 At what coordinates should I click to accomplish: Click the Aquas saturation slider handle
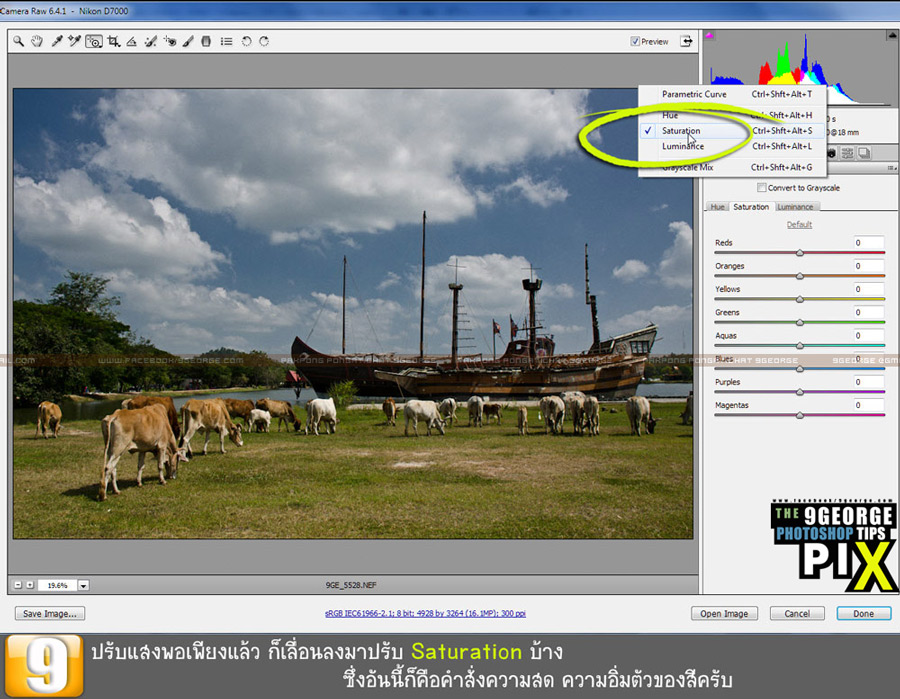coord(800,345)
